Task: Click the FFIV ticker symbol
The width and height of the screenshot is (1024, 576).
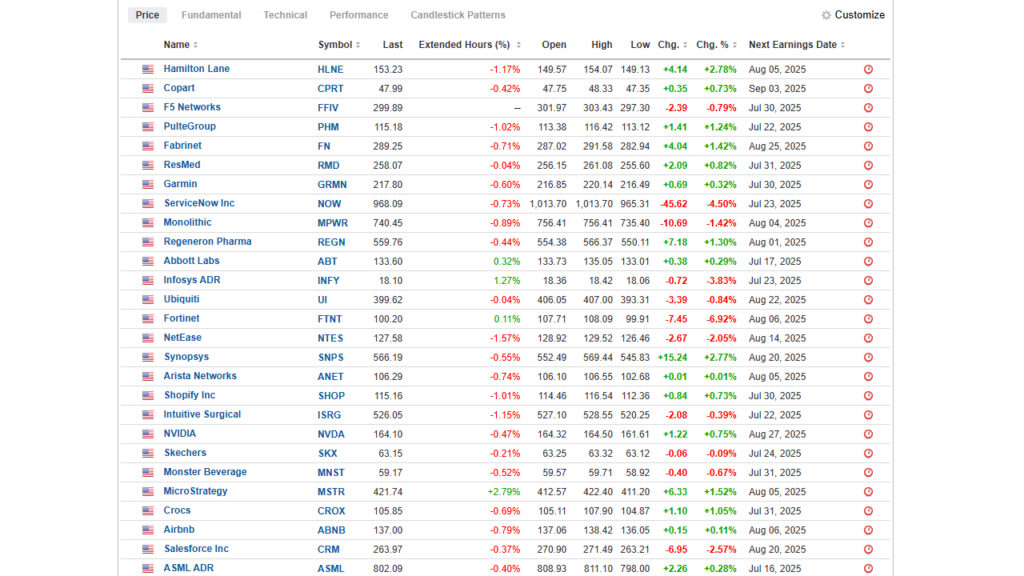Action: [328, 108]
